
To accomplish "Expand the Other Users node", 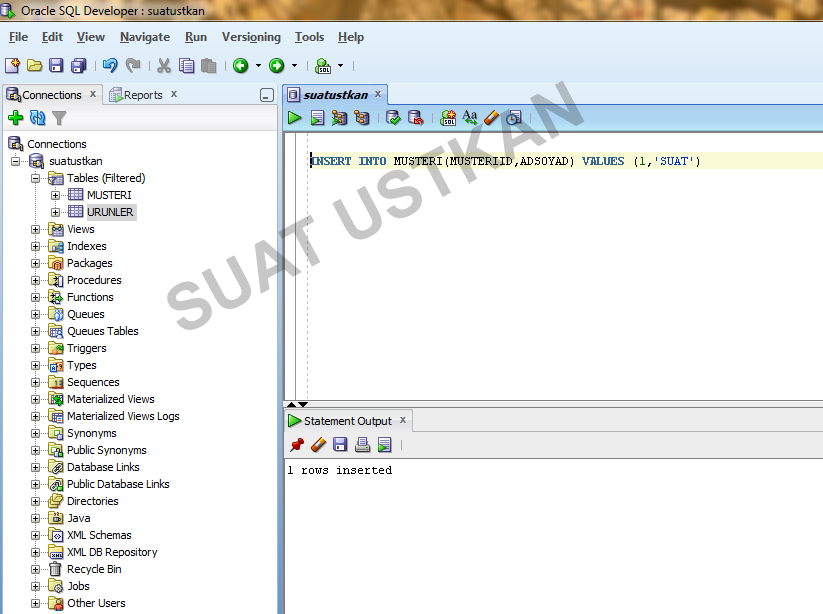I will click(35, 604).
